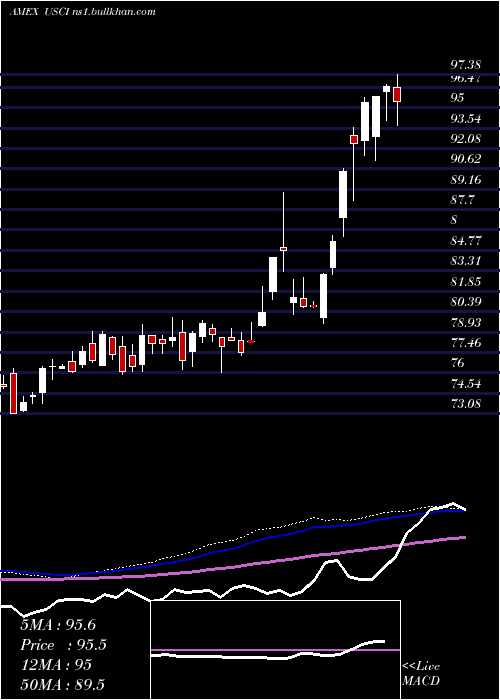Click the 81.85 price axis label
The width and height of the screenshot is (500, 700).
coord(465,282)
